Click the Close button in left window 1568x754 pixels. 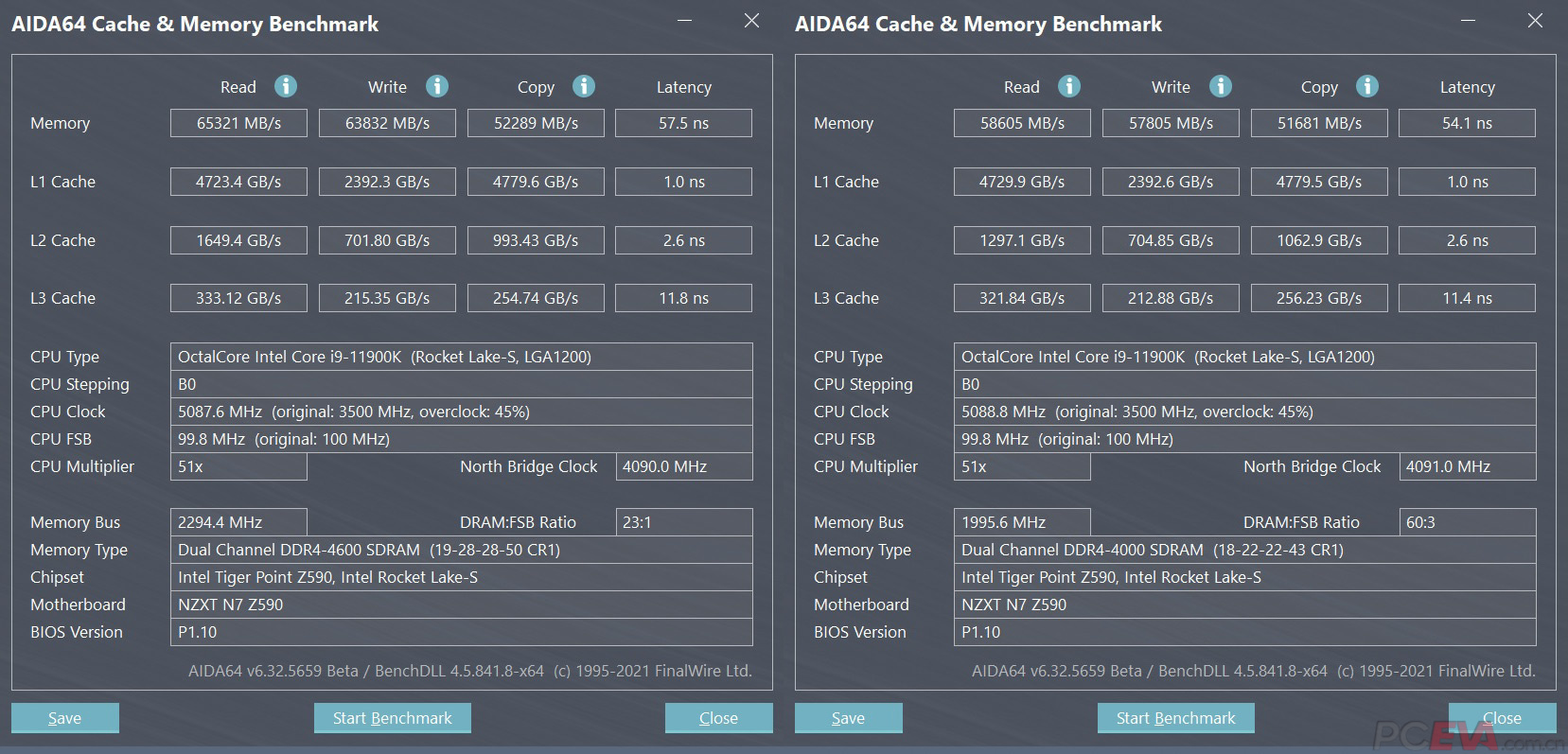[x=718, y=718]
